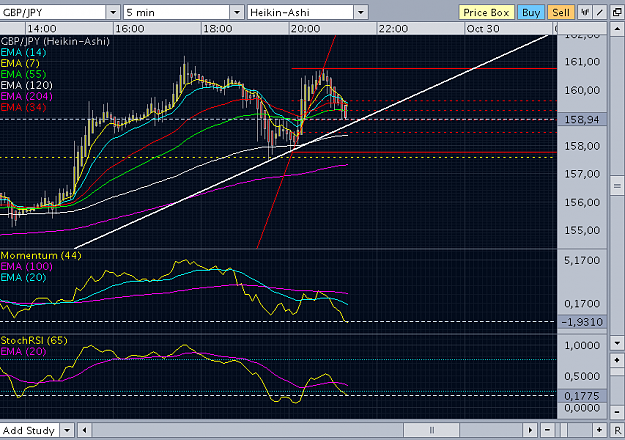
Task: Zoom in time axis with bottom plus button
Action: coord(599,430)
